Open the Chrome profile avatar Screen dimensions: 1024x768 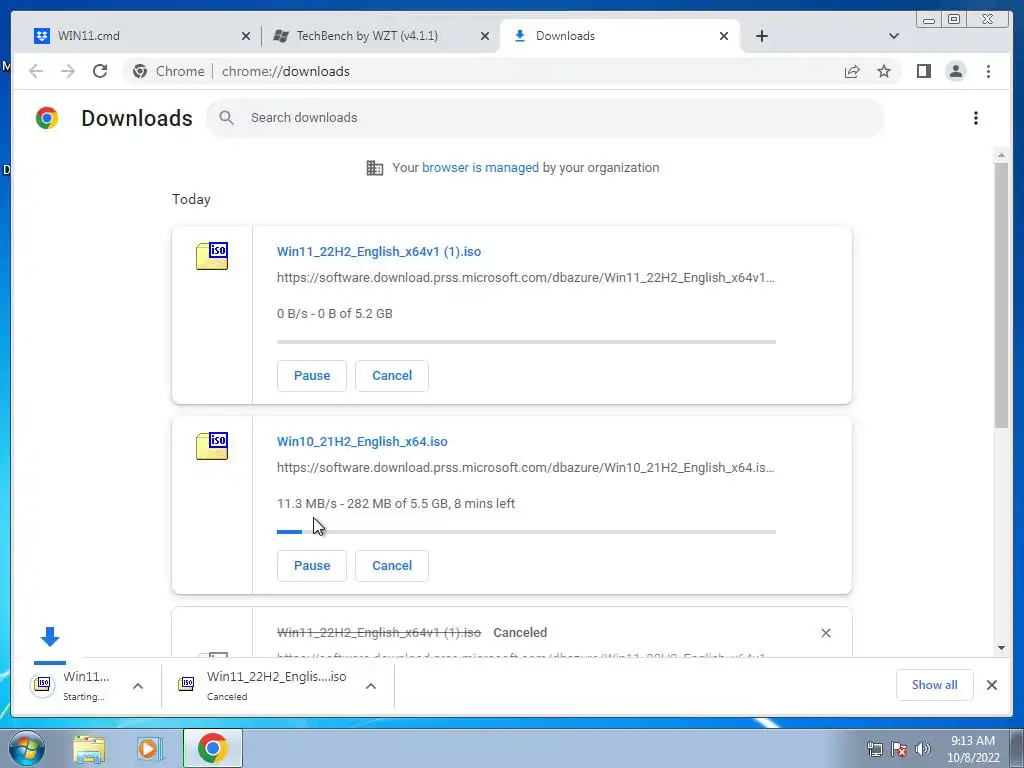955,71
